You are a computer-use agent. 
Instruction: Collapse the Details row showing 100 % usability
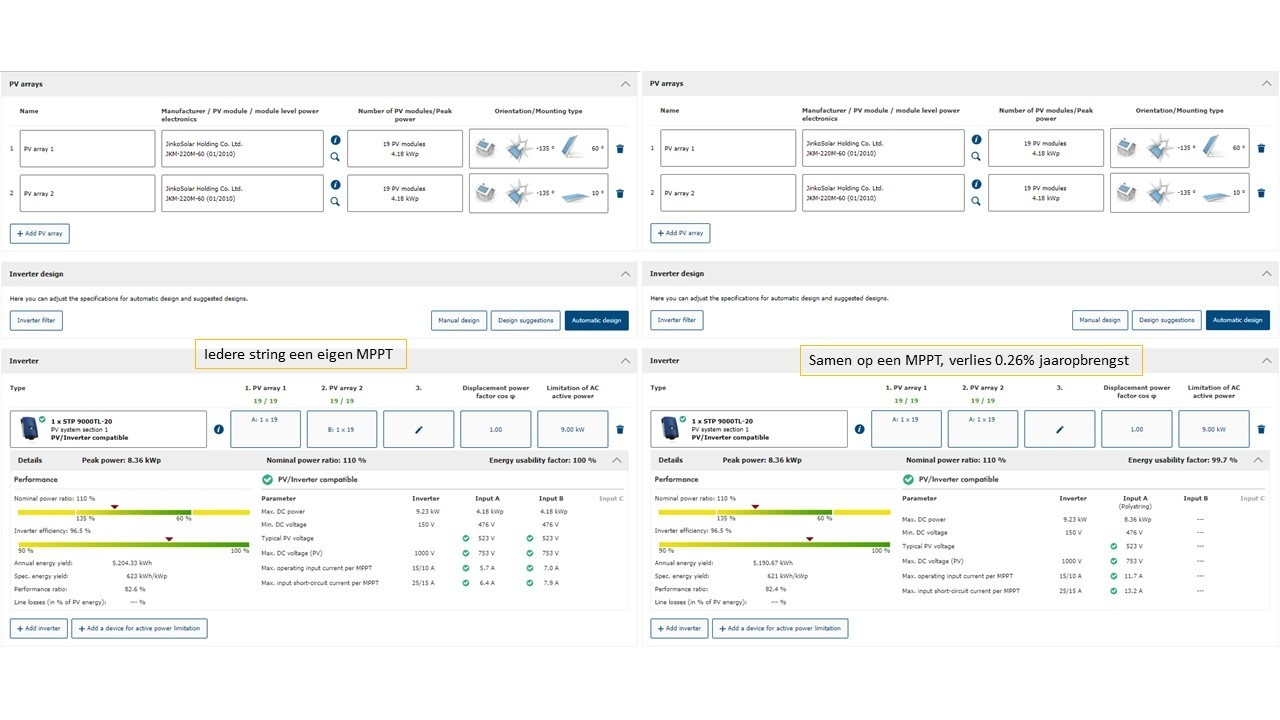click(x=616, y=460)
